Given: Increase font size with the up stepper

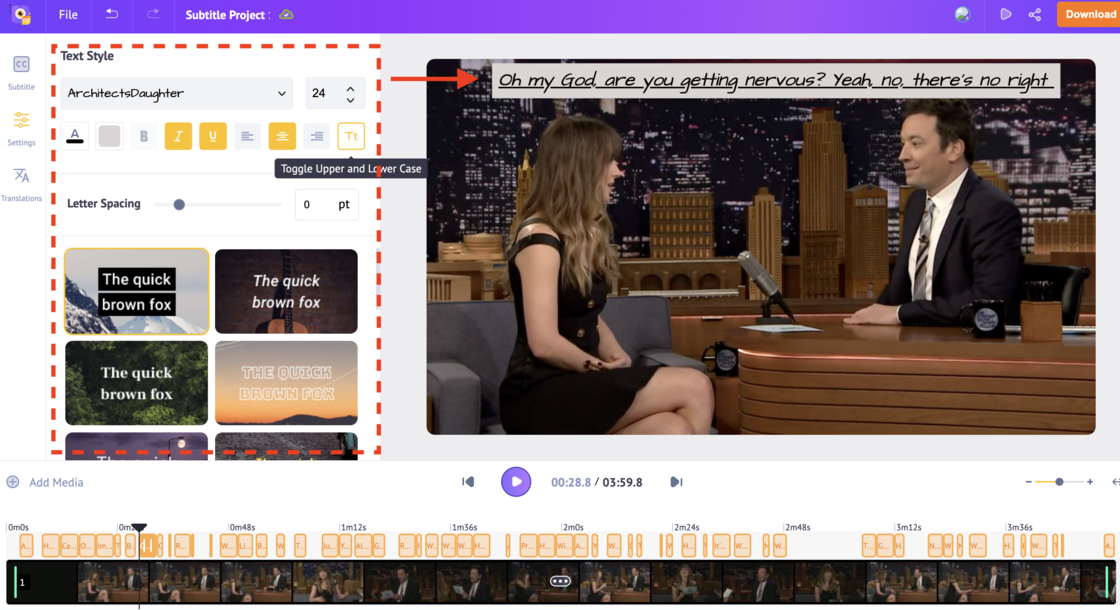Looking at the screenshot, I should (x=350, y=87).
